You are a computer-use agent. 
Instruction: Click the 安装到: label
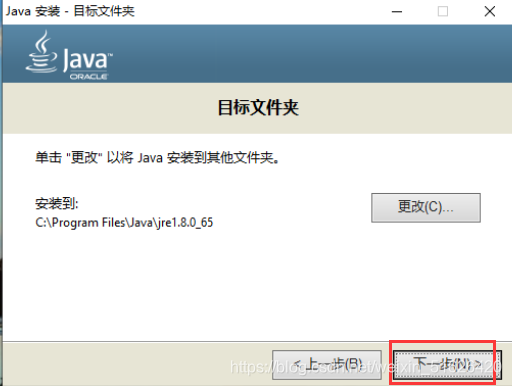point(57,203)
